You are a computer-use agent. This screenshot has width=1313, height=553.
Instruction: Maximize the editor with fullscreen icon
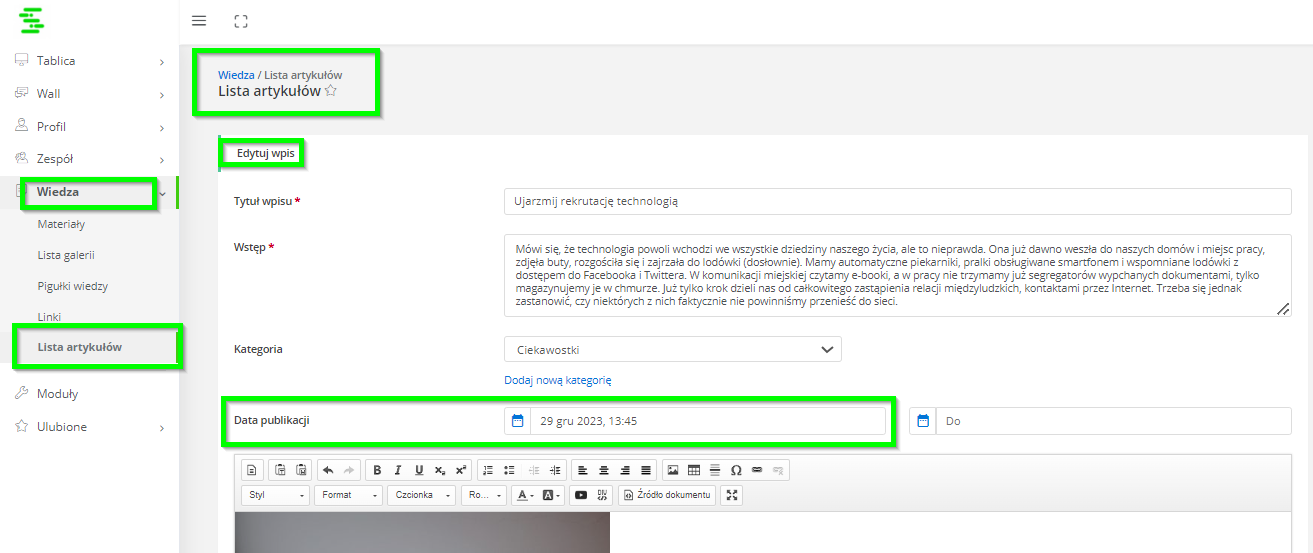pos(732,495)
